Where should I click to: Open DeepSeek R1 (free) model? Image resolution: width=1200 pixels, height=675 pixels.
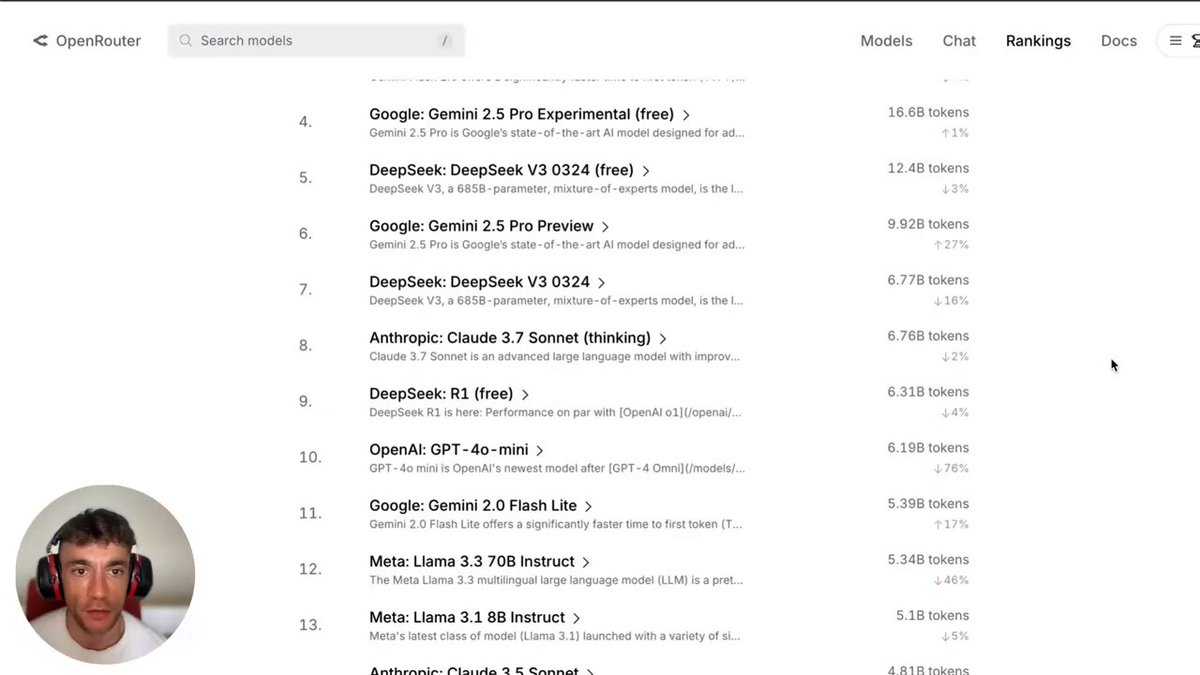point(441,394)
